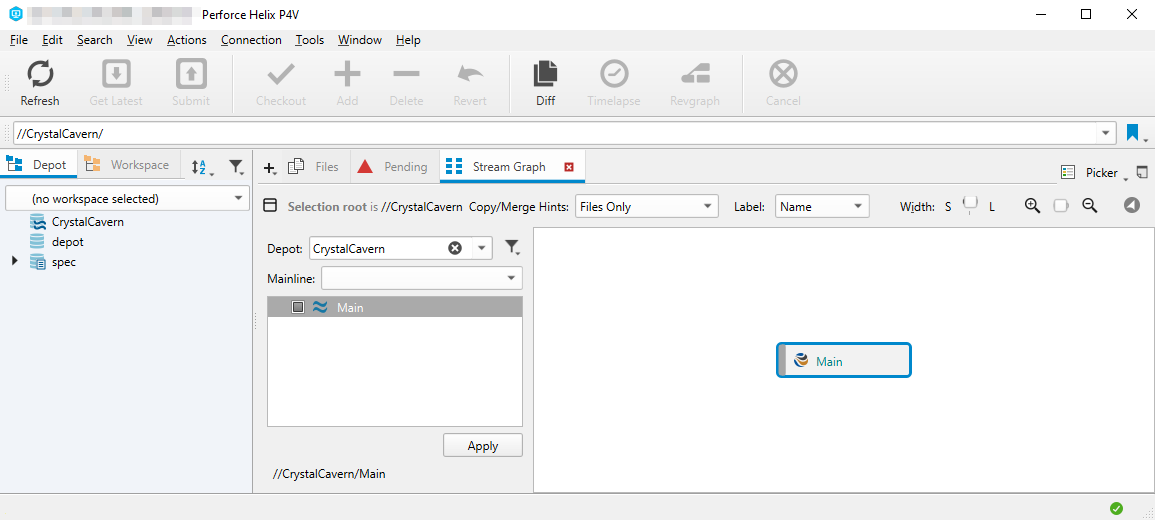Viewport: 1155px width, 520px height.
Task: Open the Tools menu
Action: pyautogui.click(x=309, y=40)
